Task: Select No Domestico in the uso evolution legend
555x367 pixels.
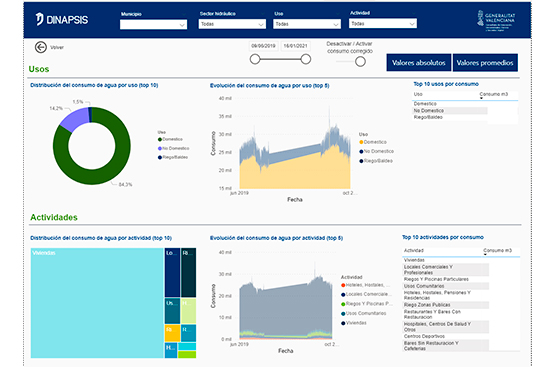Action: point(376,151)
